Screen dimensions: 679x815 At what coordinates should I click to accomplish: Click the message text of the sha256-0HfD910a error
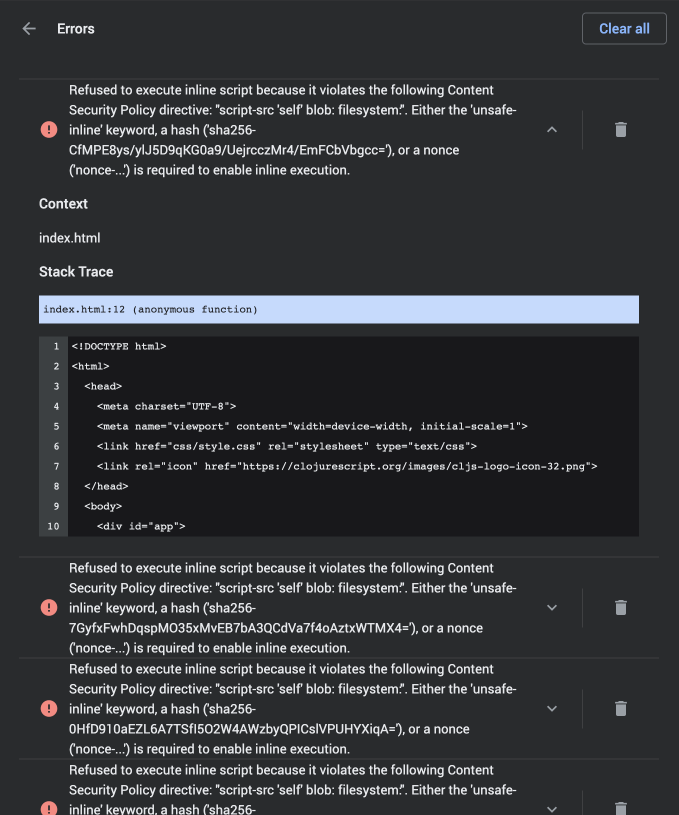tap(290, 709)
